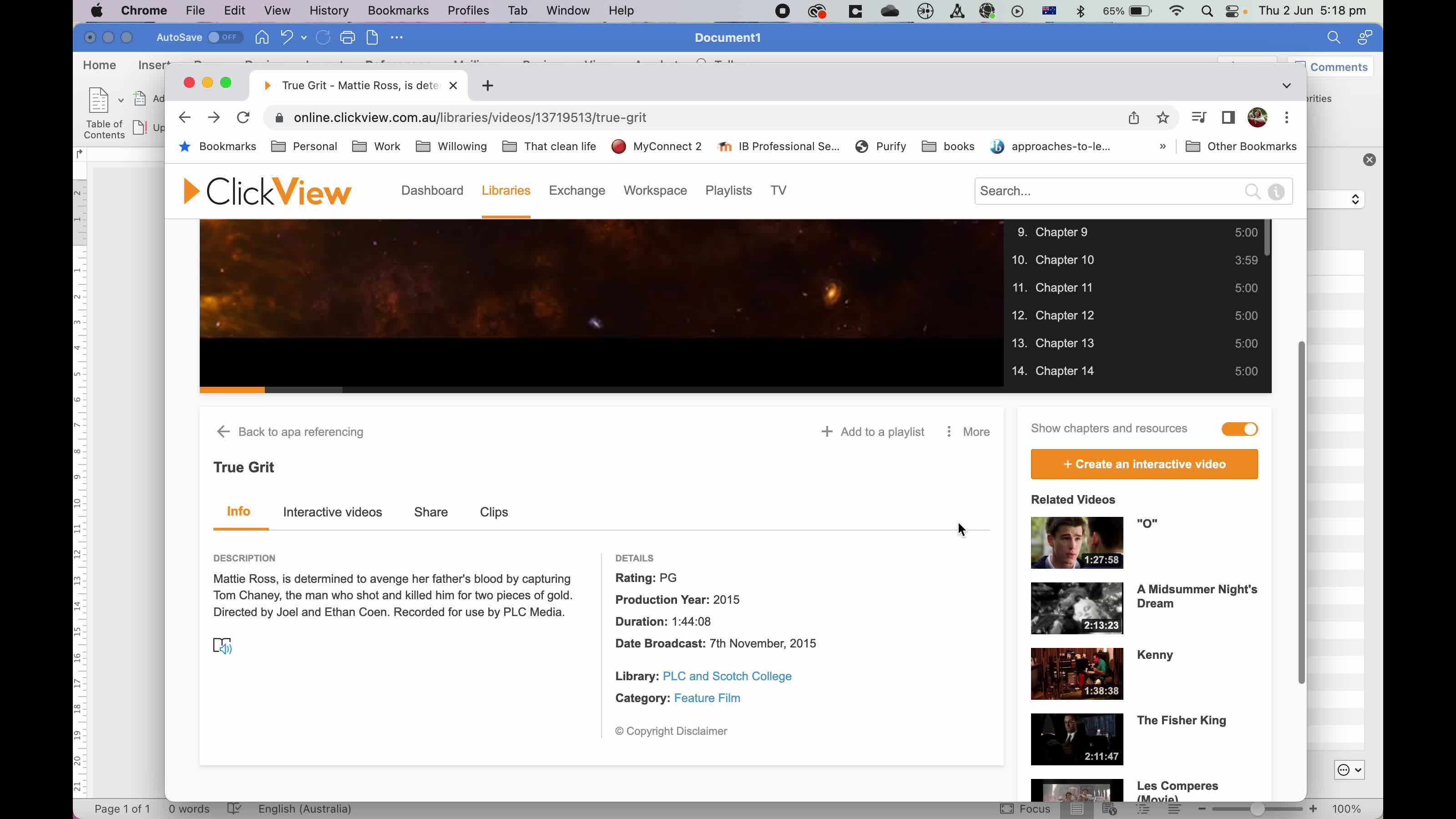This screenshot has height=819, width=1456.
Task: Switch to Interactive videos tab
Action: (332, 512)
